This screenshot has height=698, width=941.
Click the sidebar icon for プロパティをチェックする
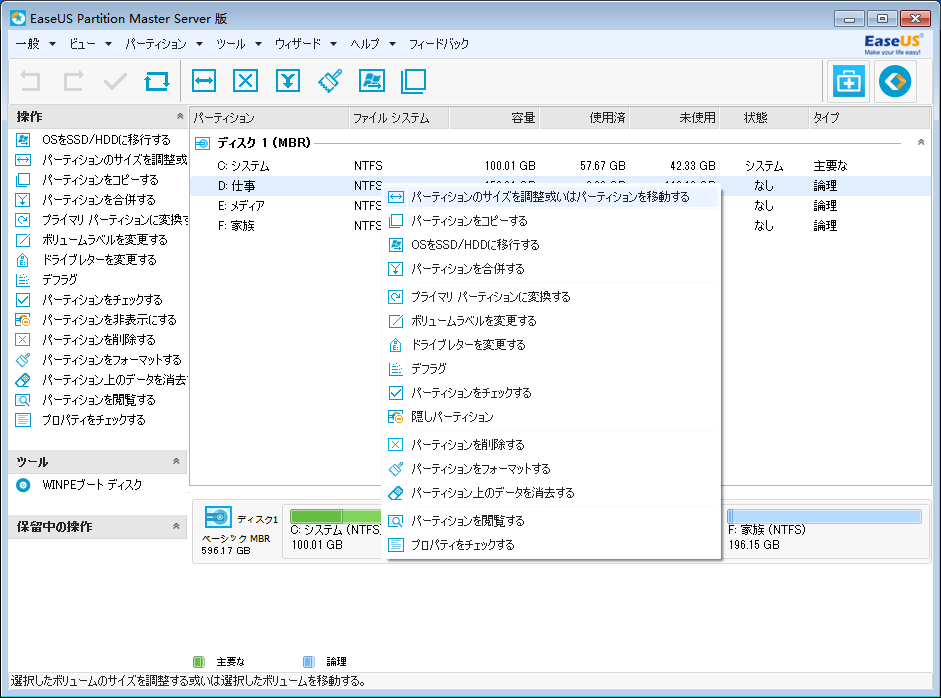point(23,420)
